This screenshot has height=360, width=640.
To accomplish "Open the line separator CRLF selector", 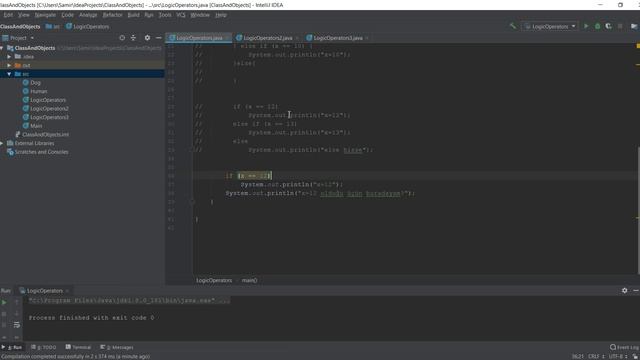I will point(596,357).
